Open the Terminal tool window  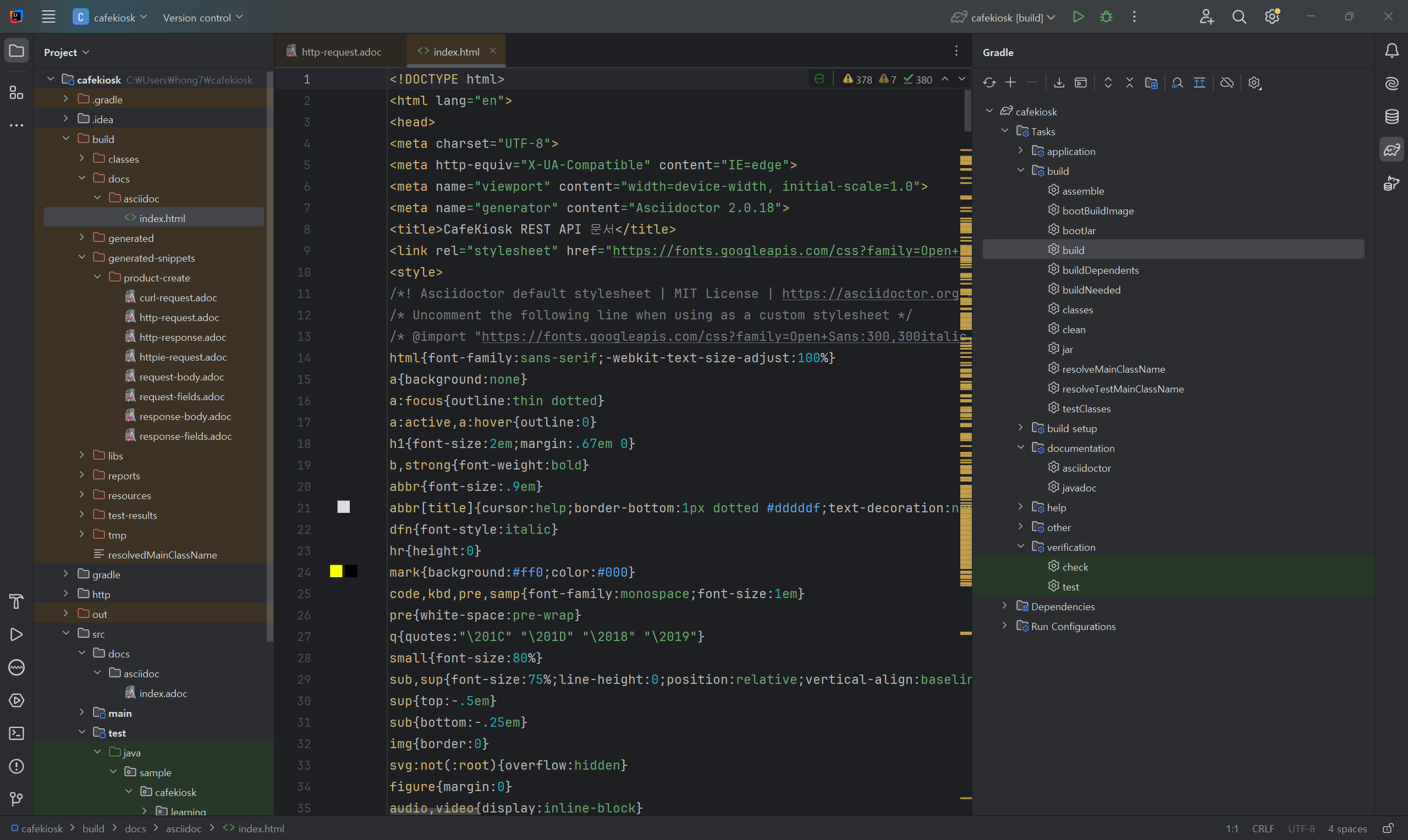click(16, 733)
